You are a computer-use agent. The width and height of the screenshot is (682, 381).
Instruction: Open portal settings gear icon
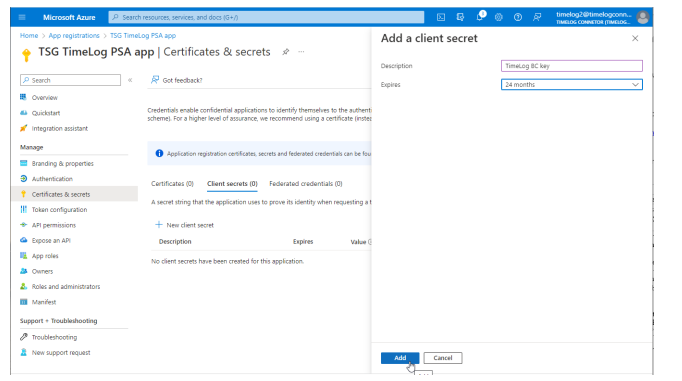(499, 17)
